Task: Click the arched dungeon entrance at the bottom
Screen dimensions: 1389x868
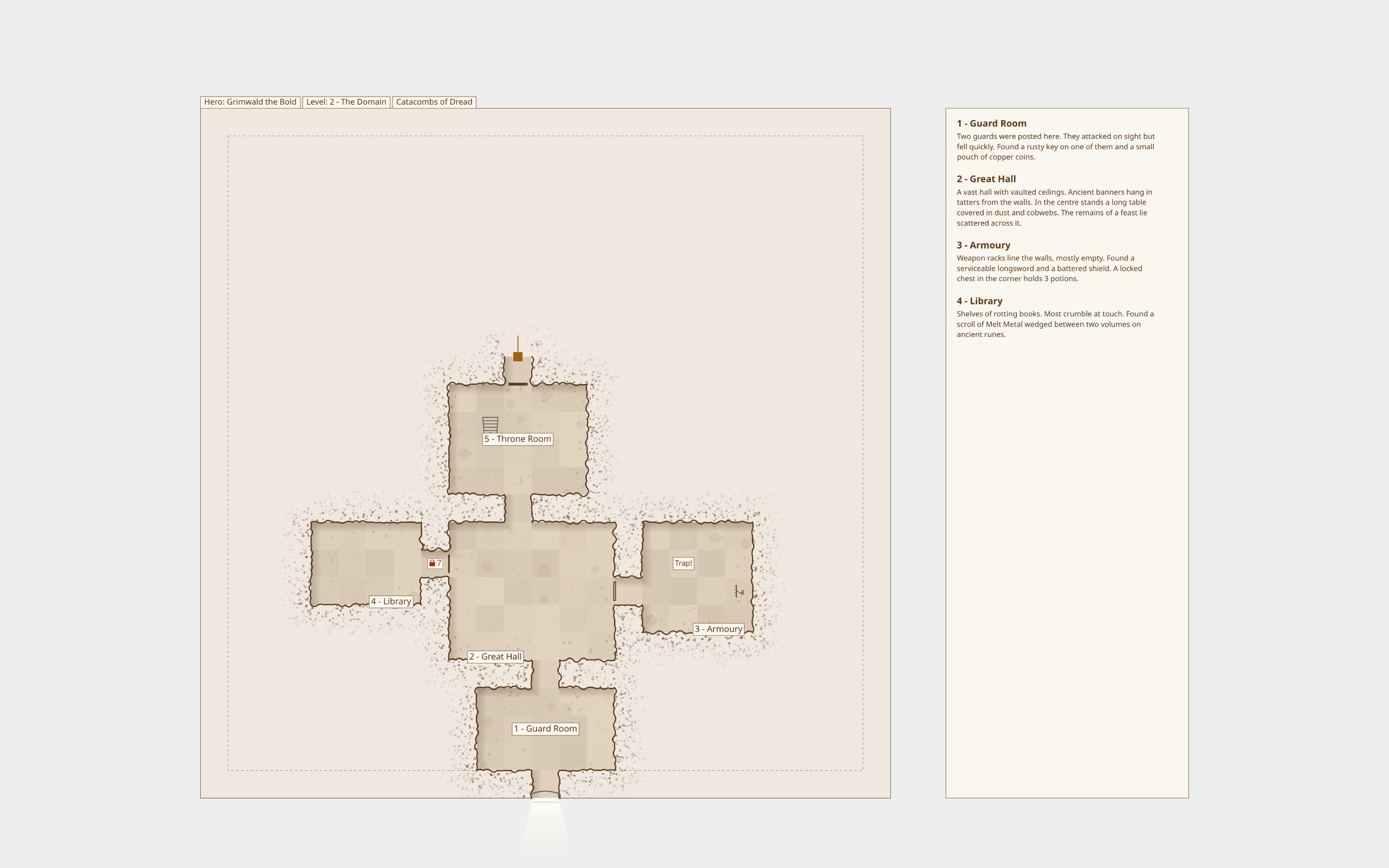Action: click(x=545, y=794)
